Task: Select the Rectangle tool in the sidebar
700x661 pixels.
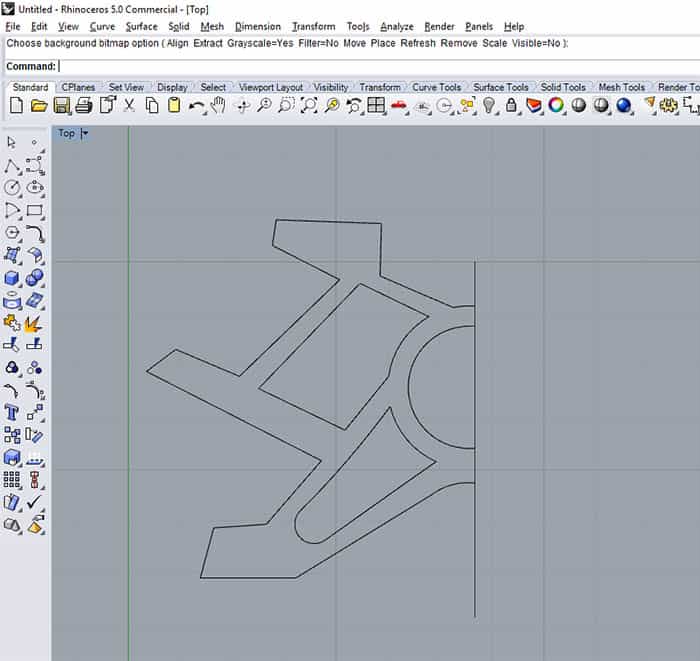Action: (35, 211)
